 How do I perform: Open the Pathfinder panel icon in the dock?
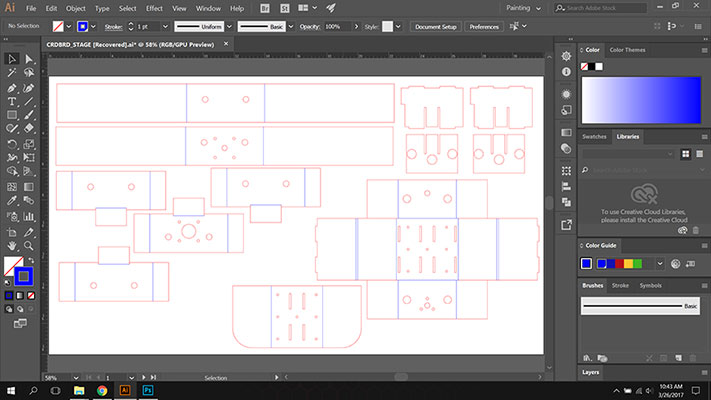tap(566, 202)
